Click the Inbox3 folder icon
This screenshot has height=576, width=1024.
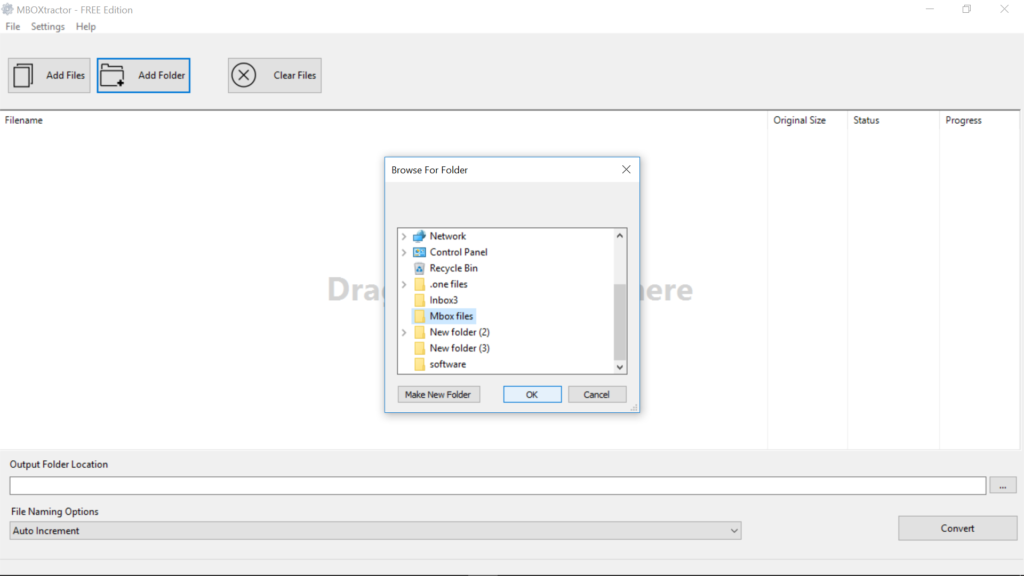tap(419, 300)
